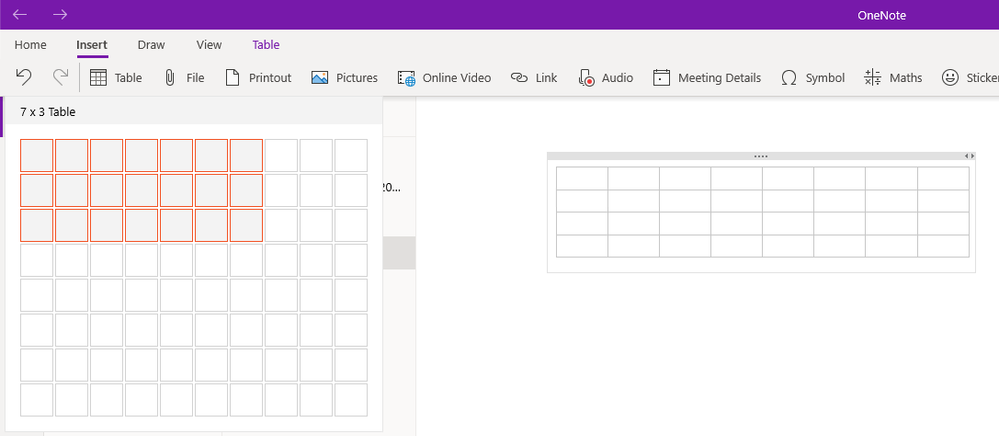Click the top-left cell of the table grid picker
999x436 pixels.
pyautogui.click(x=37, y=156)
